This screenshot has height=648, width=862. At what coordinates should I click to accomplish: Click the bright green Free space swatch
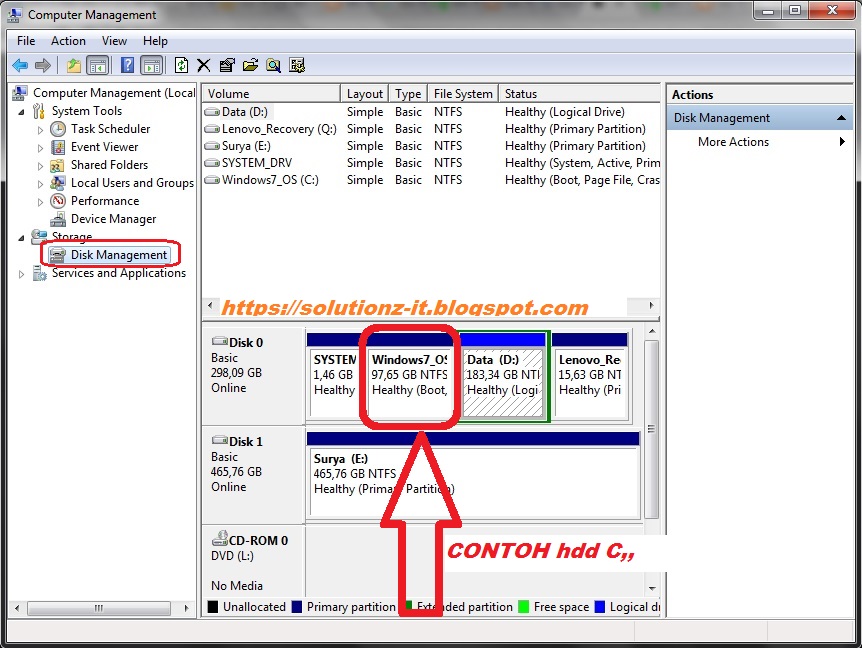click(523, 607)
